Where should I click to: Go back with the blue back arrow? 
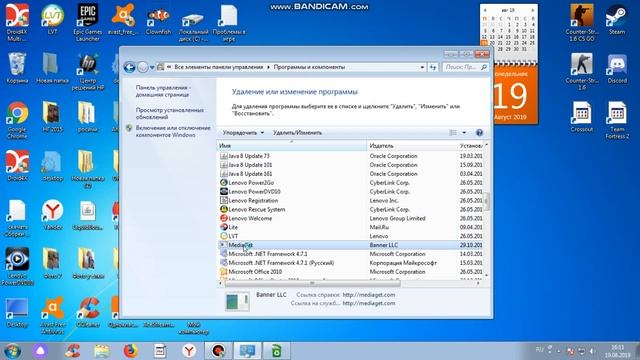click(129, 67)
